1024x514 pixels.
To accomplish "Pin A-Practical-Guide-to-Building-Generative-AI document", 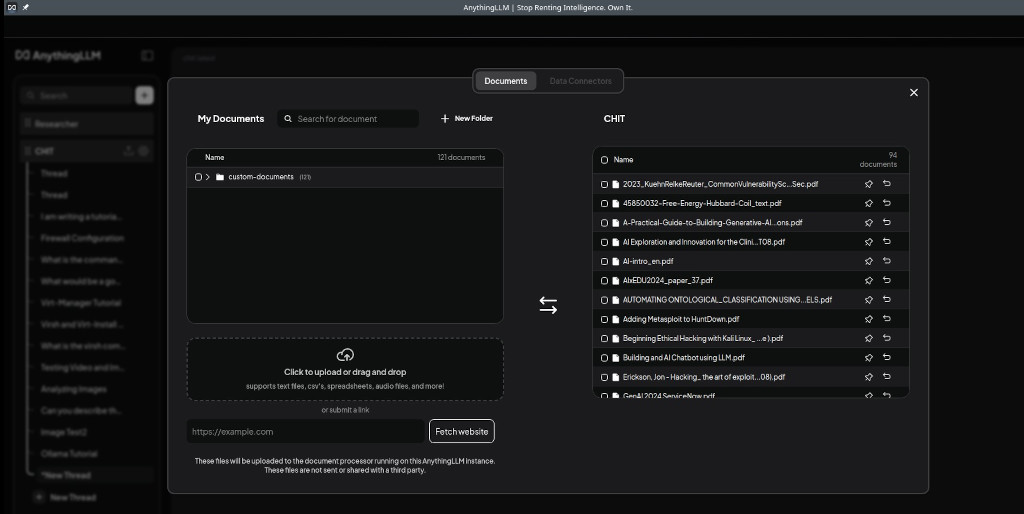I will click(869, 223).
